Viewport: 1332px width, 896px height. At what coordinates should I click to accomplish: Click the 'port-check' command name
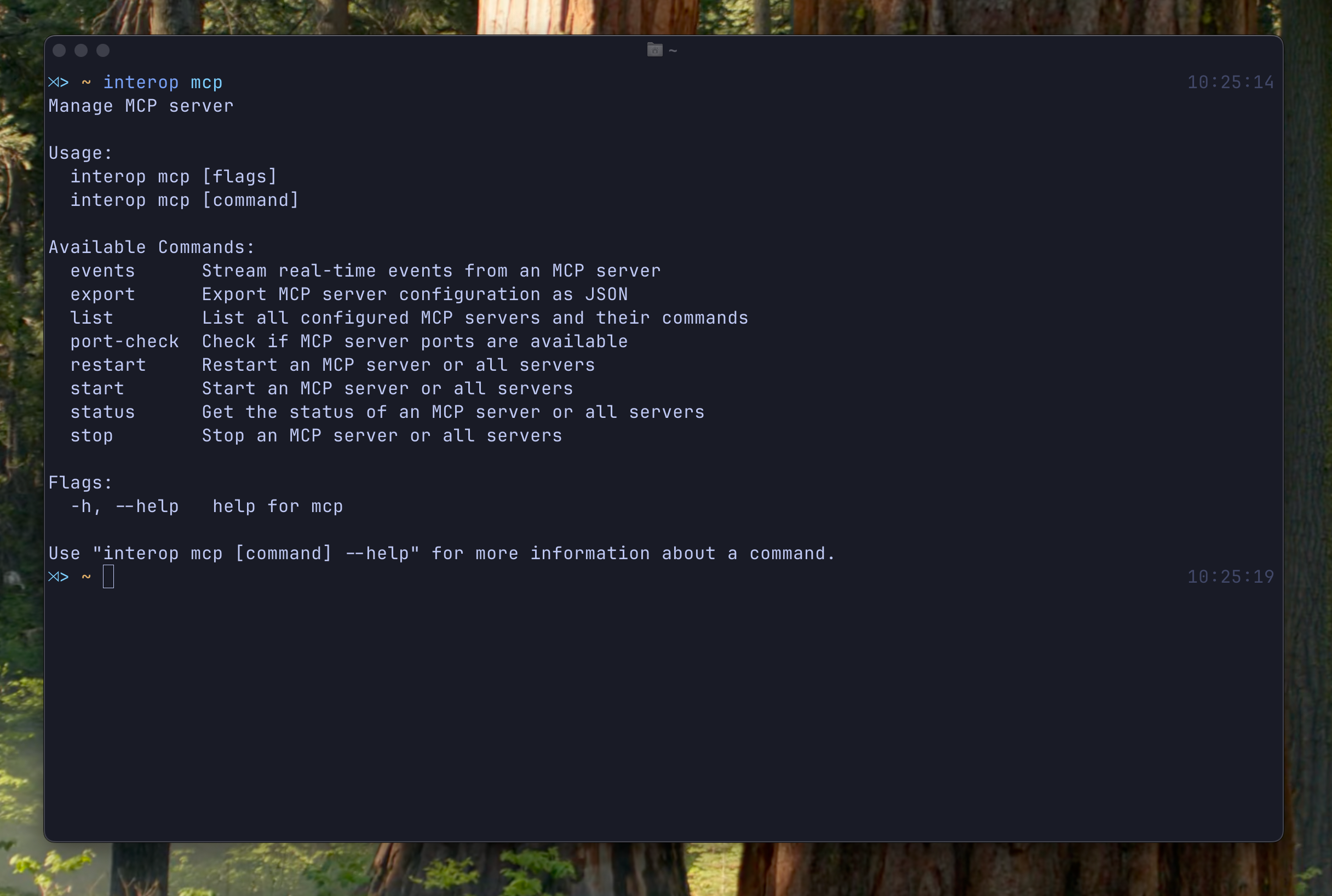[x=124, y=342]
